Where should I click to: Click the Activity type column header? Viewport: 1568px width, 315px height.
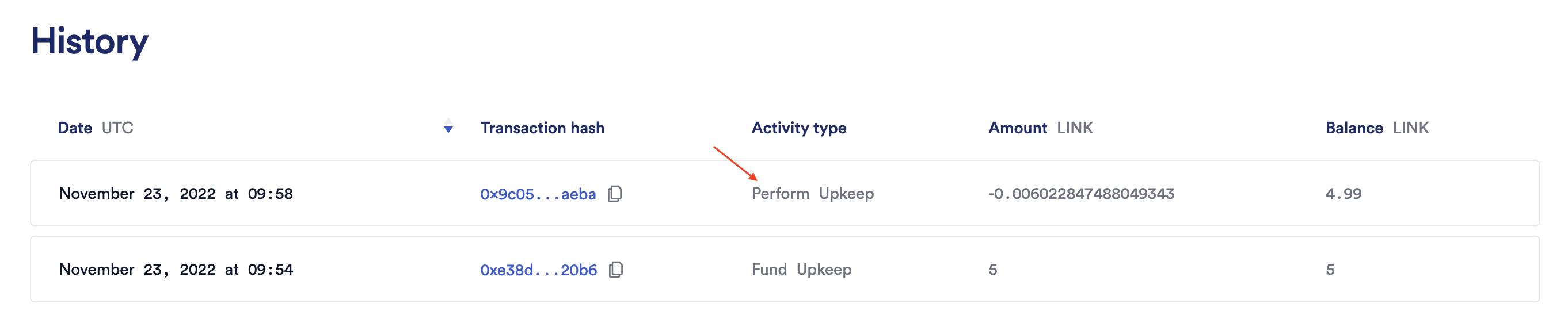tap(798, 128)
